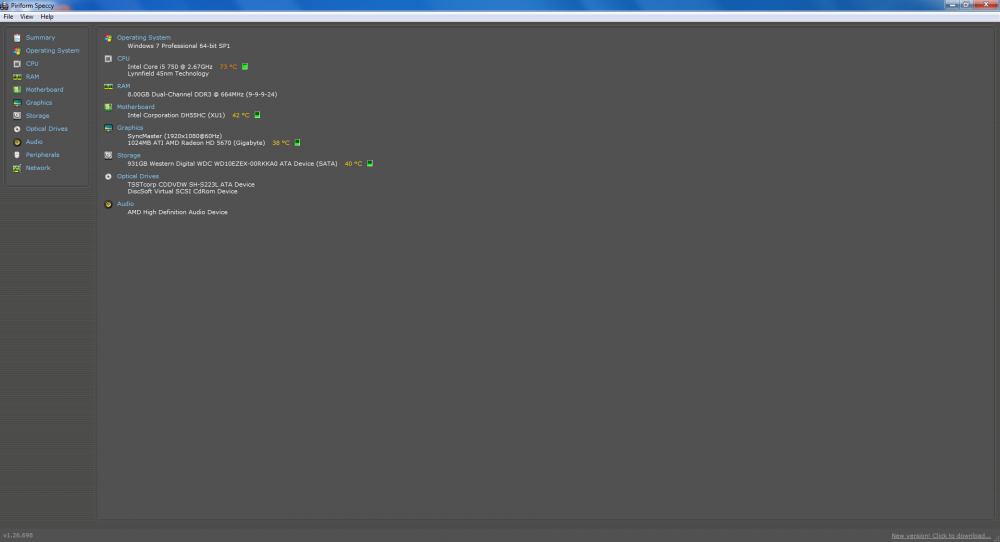1000x542 pixels.
Task: Go to the CPU sidebar section
Action: [x=32, y=64]
